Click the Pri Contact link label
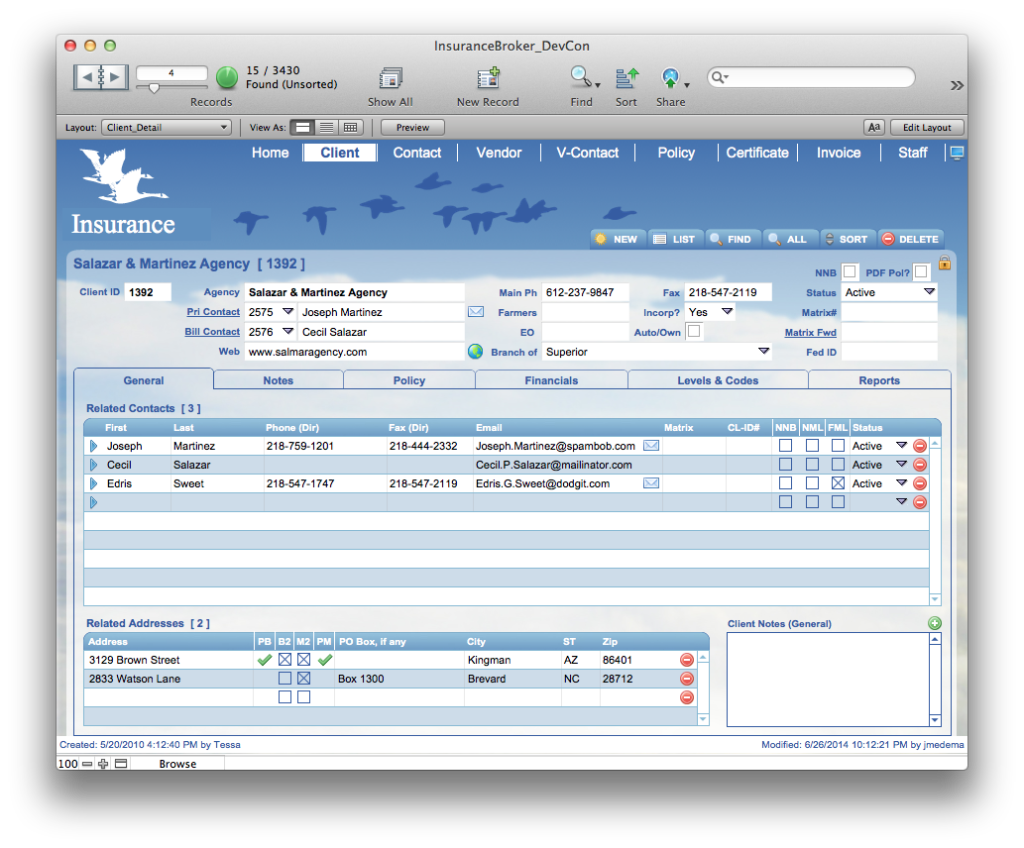 [x=213, y=312]
